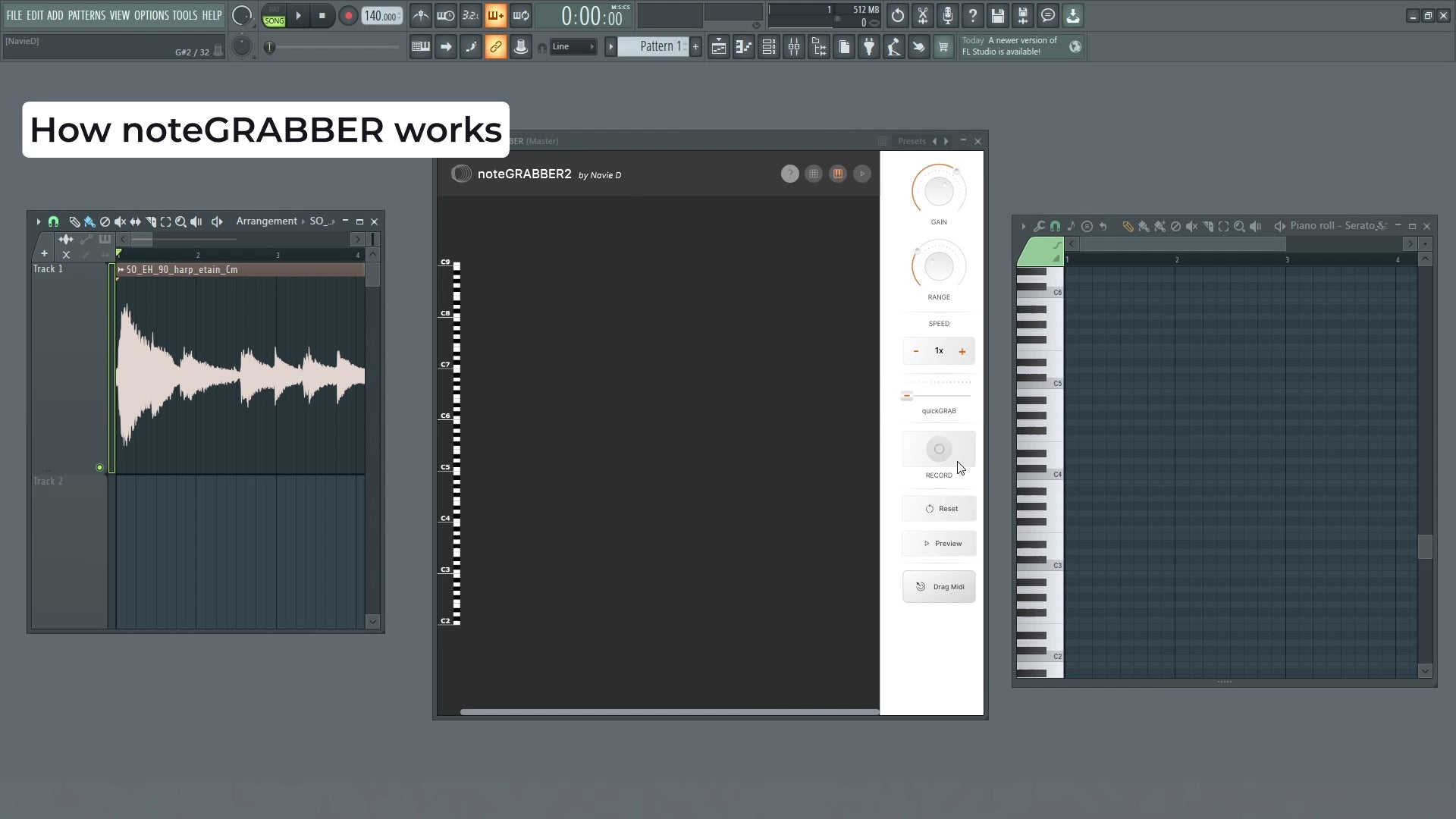Open the Piano roll tool wrench menu

(1039, 226)
